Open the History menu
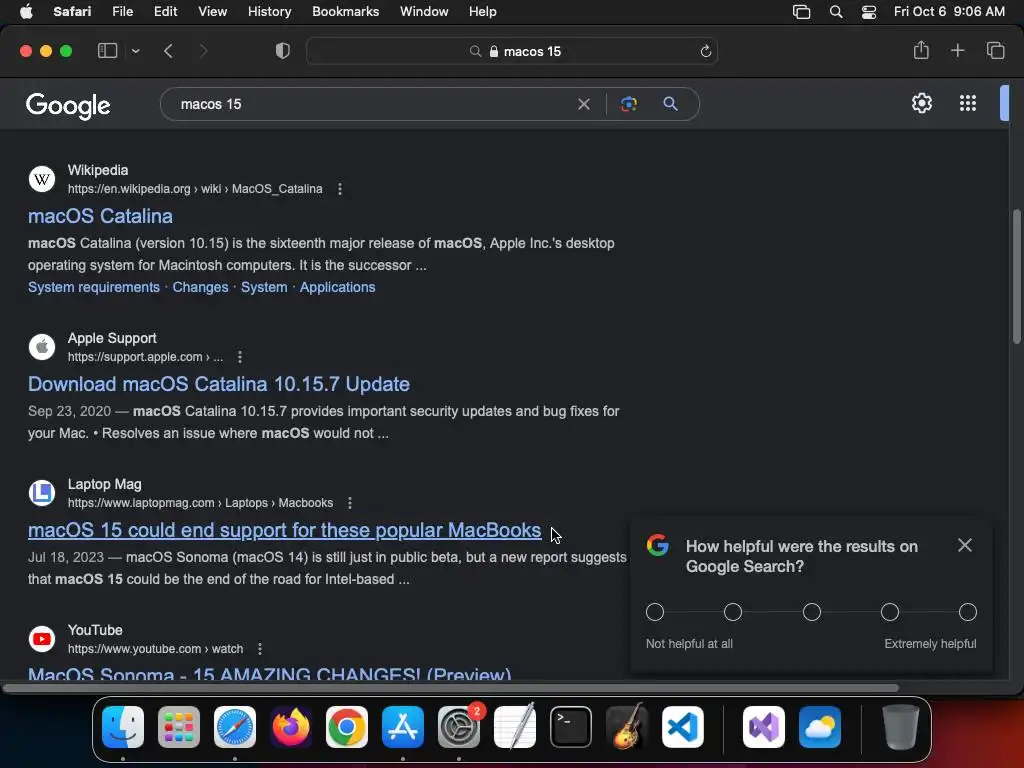 point(269,12)
